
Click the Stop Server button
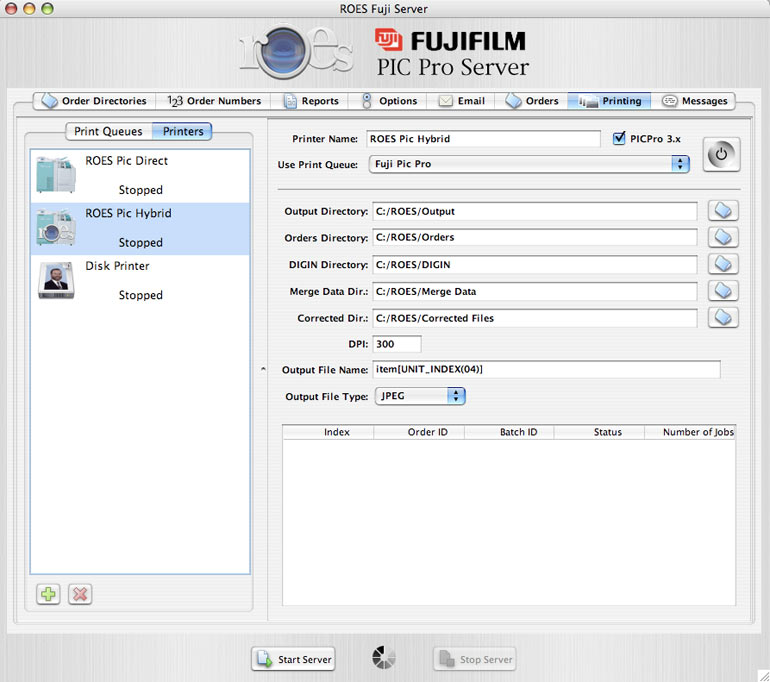tap(475, 659)
